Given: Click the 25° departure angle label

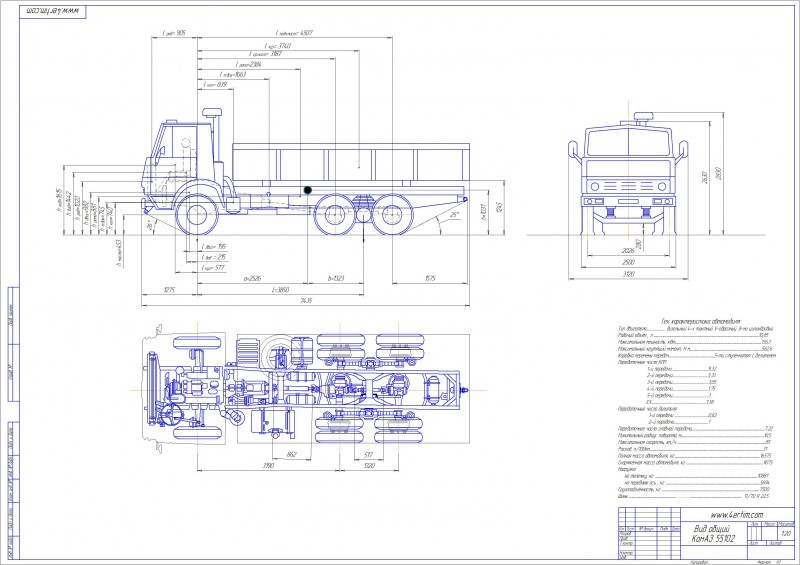Looking at the screenshot, I should point(455,215).
